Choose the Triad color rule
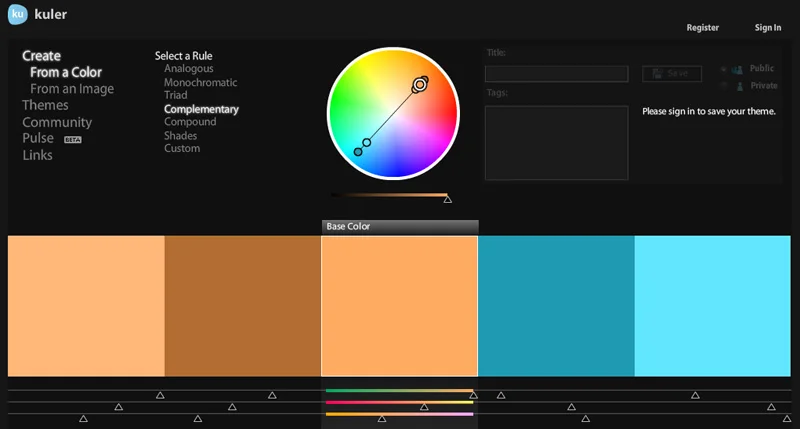The width and height of the screenshot is (800, 429). 176,95
